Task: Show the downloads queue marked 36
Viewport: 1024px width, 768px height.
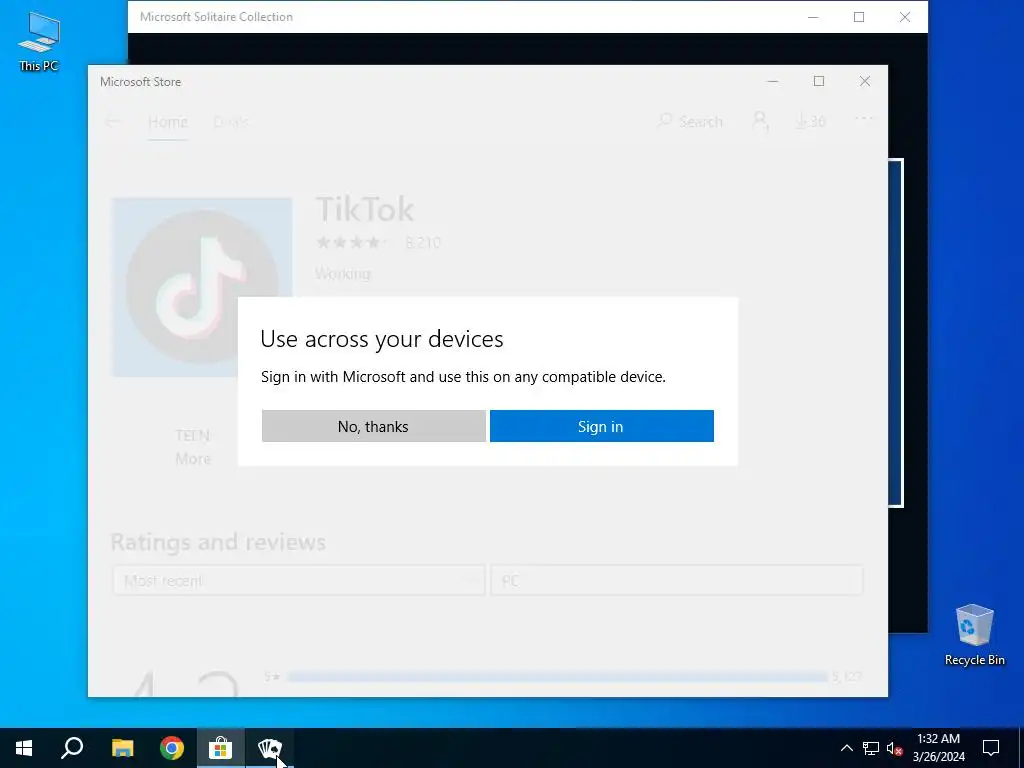Action: point(810,121)
